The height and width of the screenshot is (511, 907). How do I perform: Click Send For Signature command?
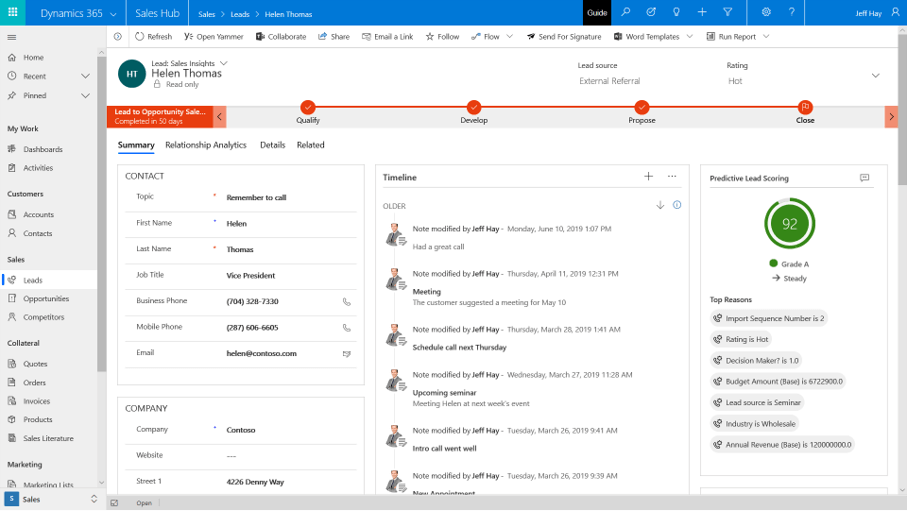pyautogui.click(x=564, y=36)
